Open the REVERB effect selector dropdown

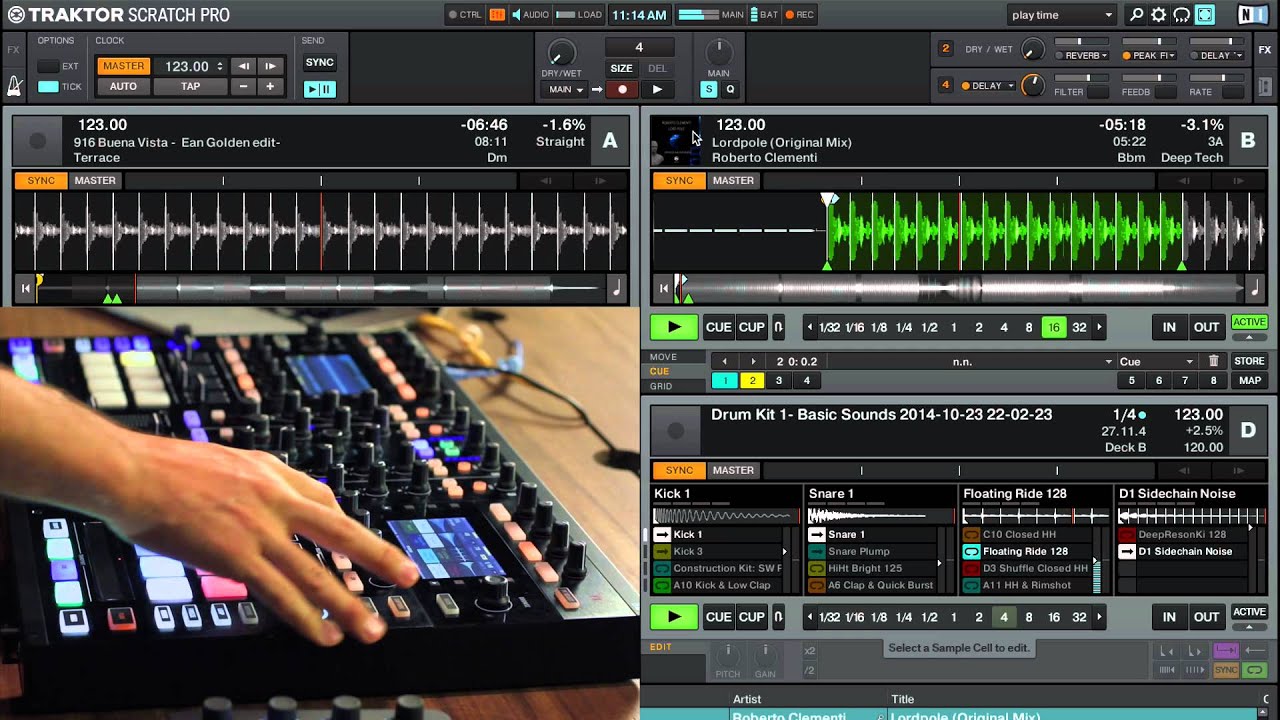(1083, 55)
